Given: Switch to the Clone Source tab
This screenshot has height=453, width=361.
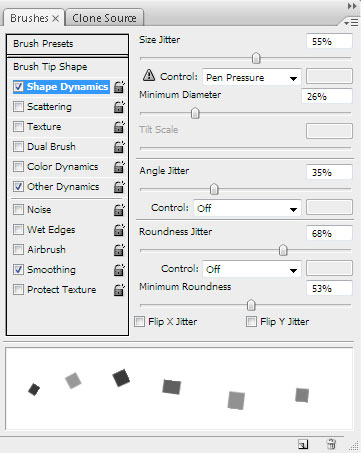Looking at the screenshot, I should pos(104,18).
